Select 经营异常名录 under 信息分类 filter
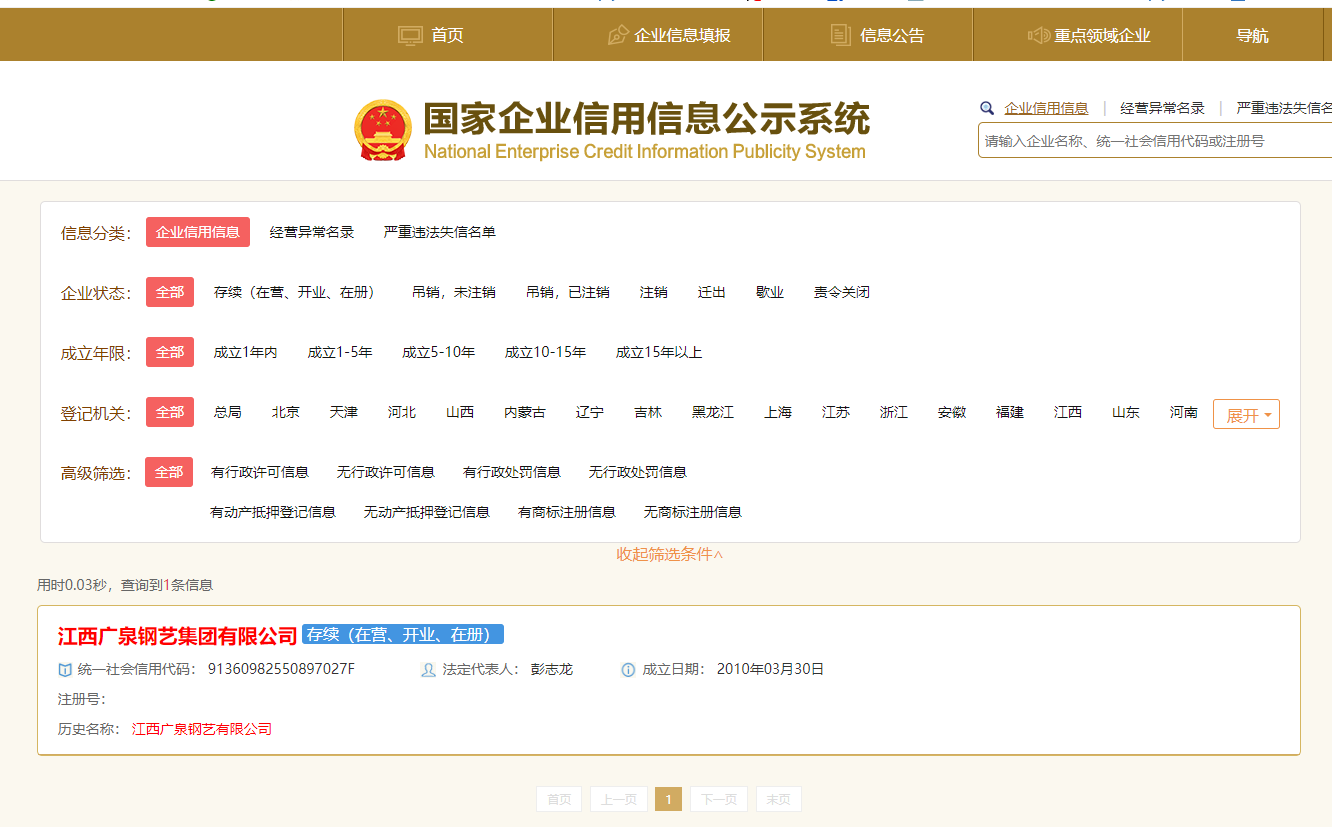Image resolution: width=1332 pixels, height=827 pixels. [312, 232]
